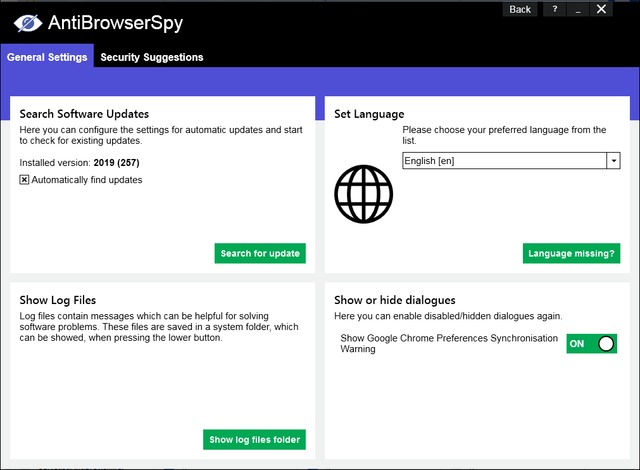Switch to the General Settings tab
Screen dimensions: 640x470
47,57
